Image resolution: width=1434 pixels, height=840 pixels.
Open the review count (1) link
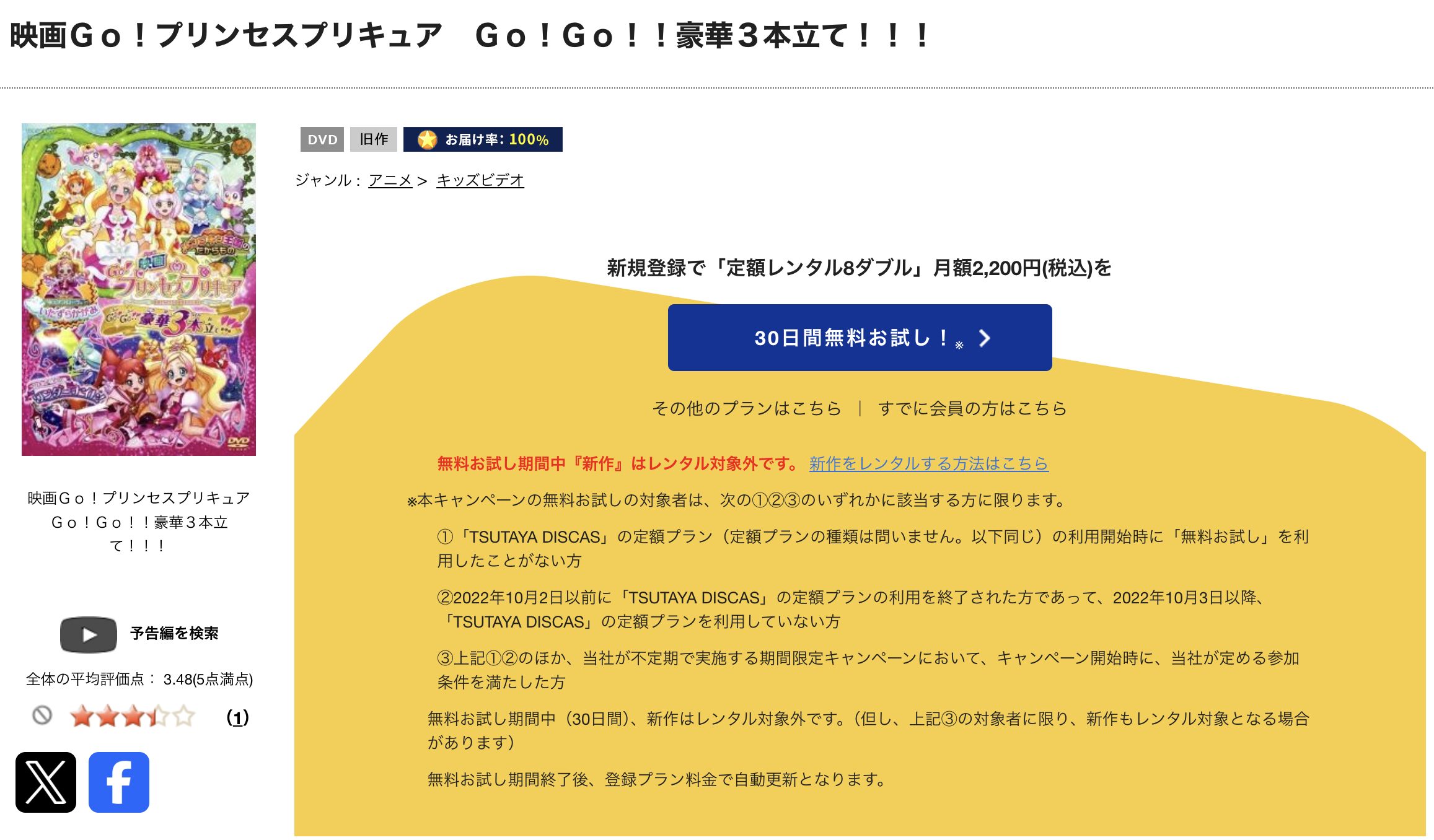237,717
